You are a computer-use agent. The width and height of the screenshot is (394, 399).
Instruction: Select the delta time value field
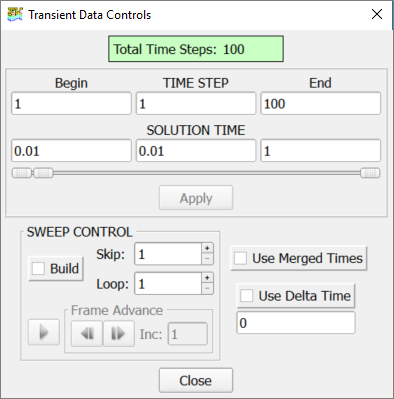(x=296, y=323)
